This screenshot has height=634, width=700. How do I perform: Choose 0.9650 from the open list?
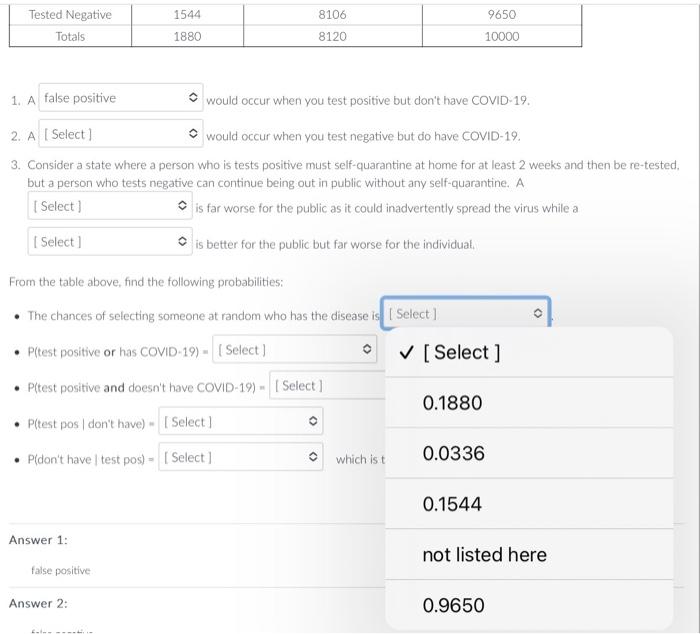[529, 605]
